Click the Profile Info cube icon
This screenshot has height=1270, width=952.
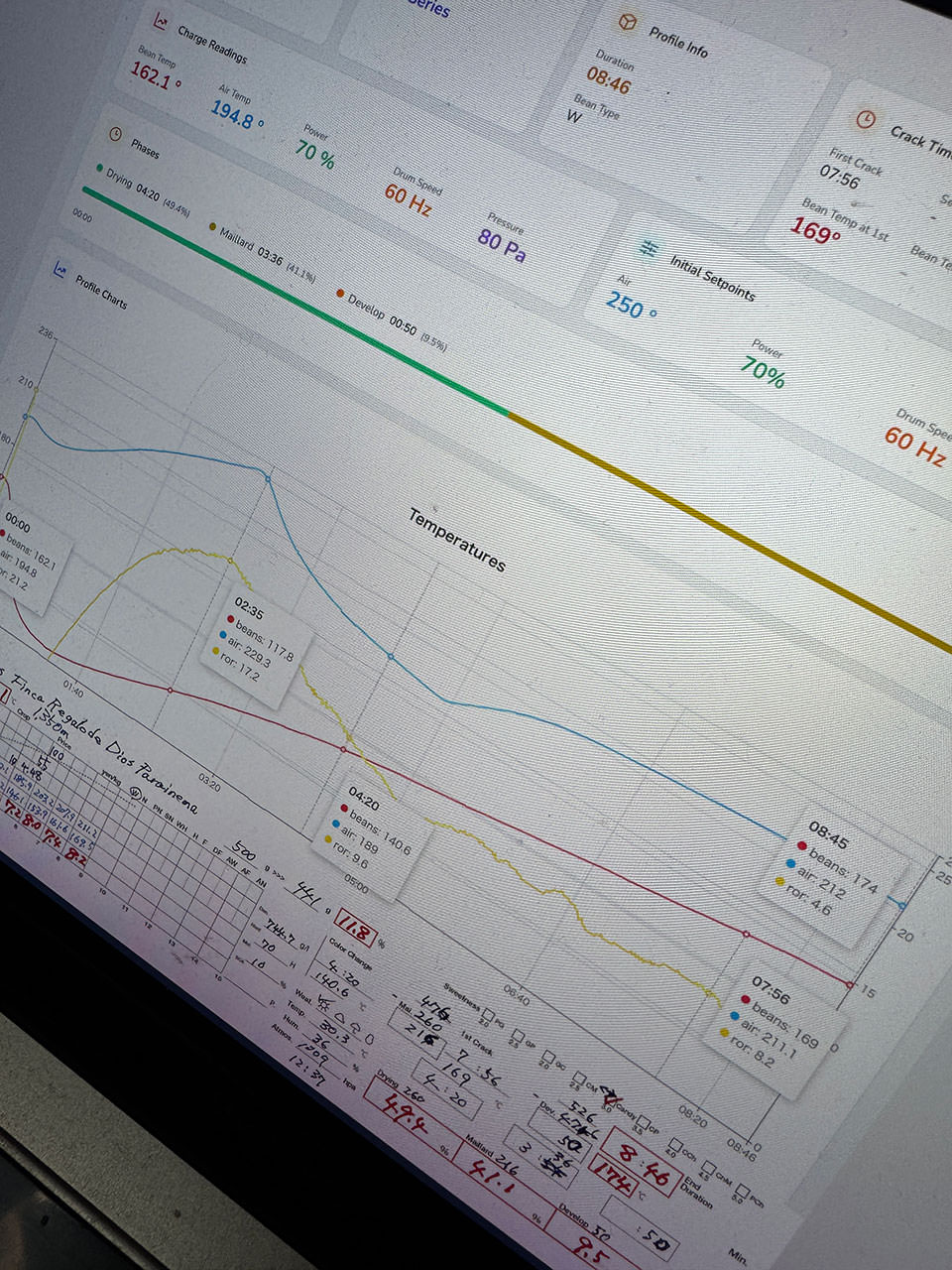[x=627, y=22]
